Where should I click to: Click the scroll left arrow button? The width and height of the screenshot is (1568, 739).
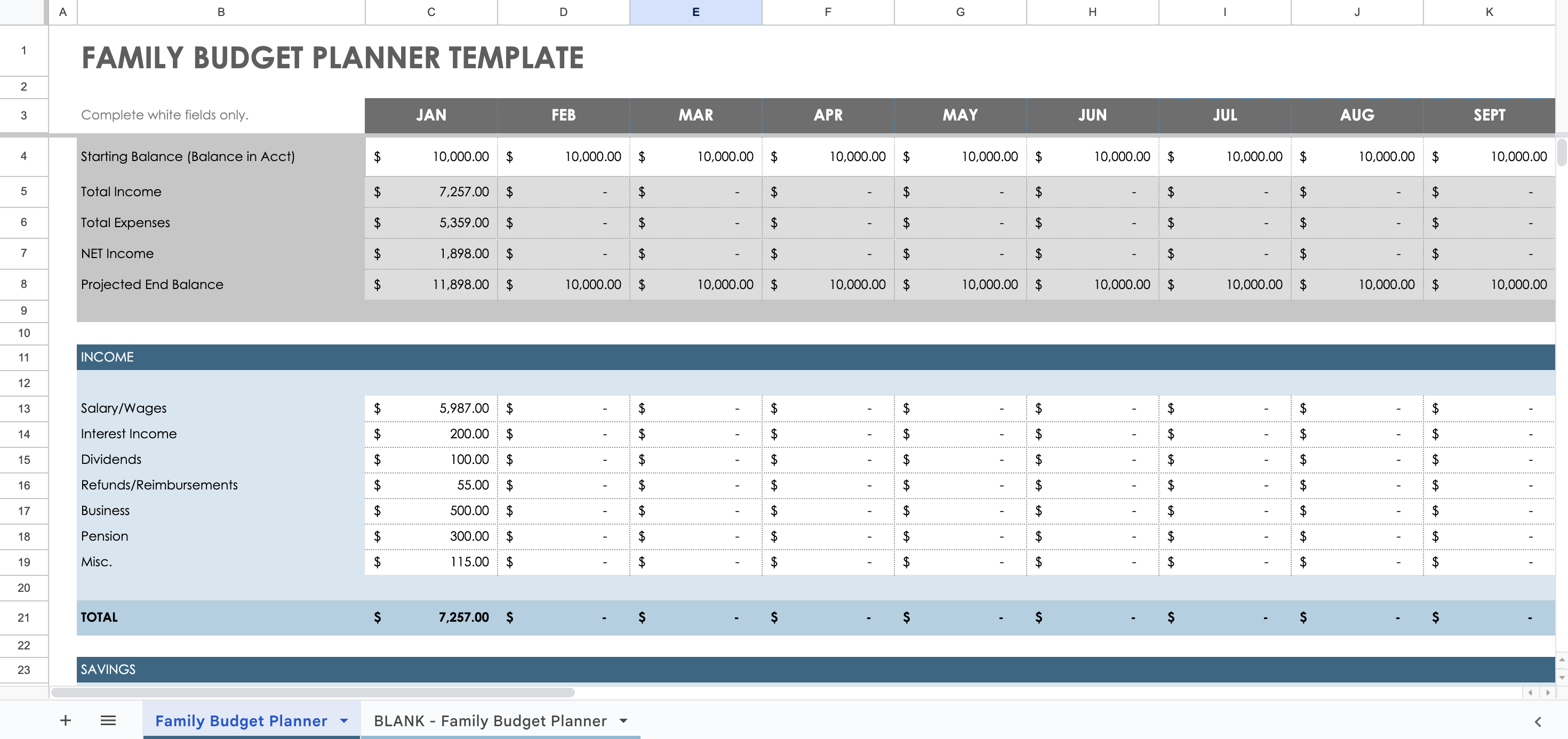(x=1530, y=693)
